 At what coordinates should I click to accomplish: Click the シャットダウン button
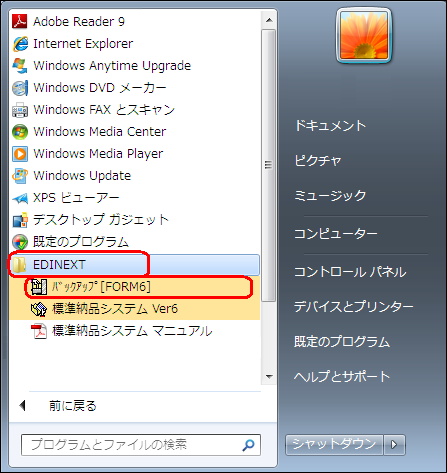[334, 445]
